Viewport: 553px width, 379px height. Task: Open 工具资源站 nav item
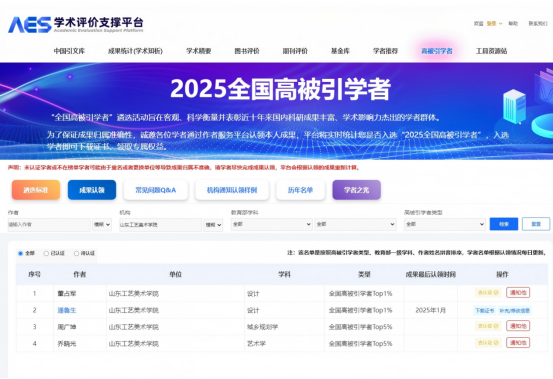click(x=491, y=51)
